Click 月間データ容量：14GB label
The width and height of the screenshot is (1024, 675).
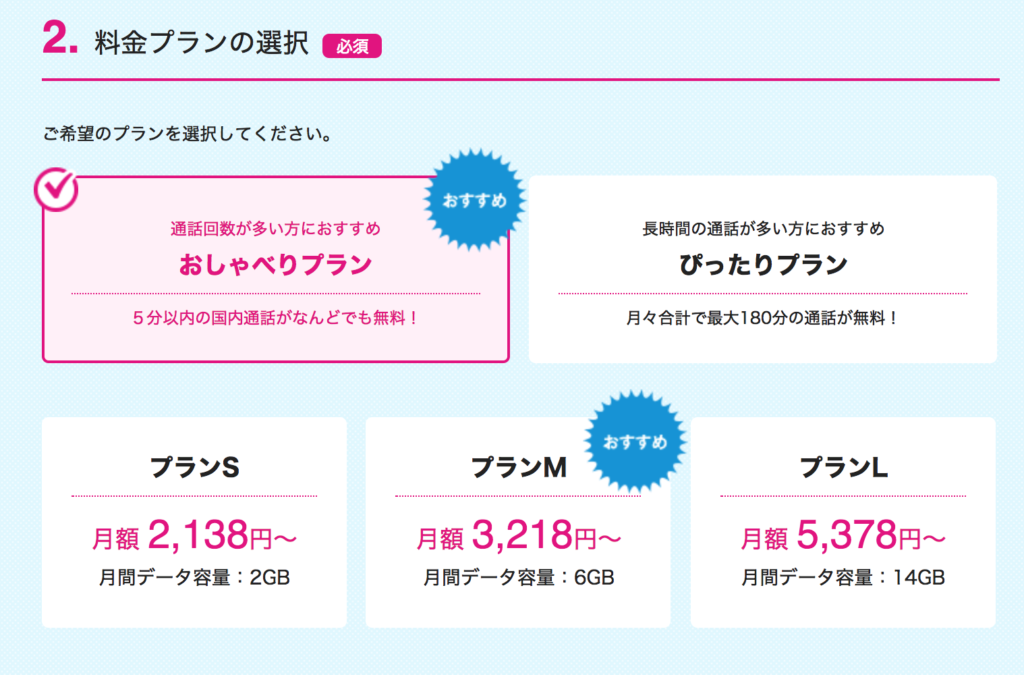pos(843,578)
